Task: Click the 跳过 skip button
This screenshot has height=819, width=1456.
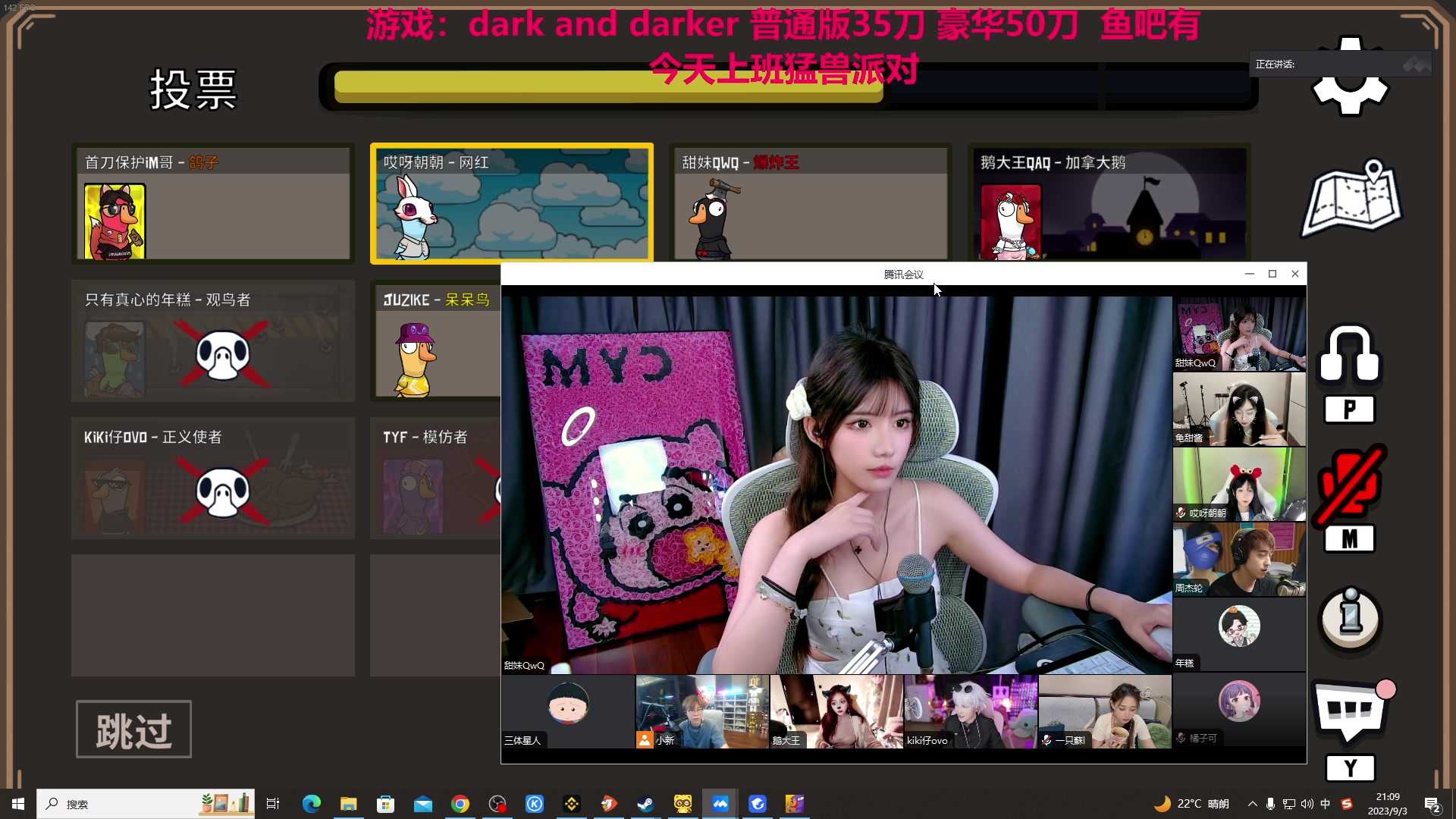Action: 133,730
